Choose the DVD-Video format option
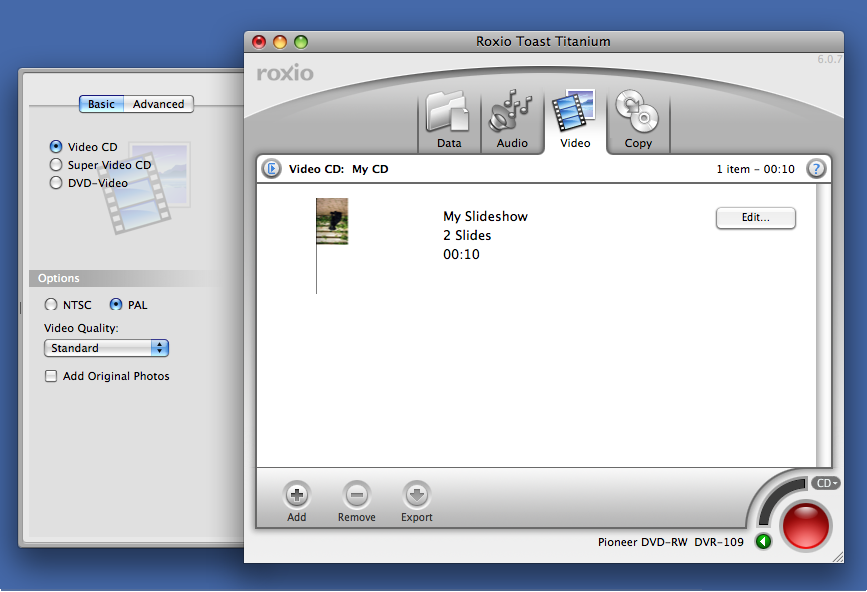Screen dimensions: 867x592 [56, 183]
